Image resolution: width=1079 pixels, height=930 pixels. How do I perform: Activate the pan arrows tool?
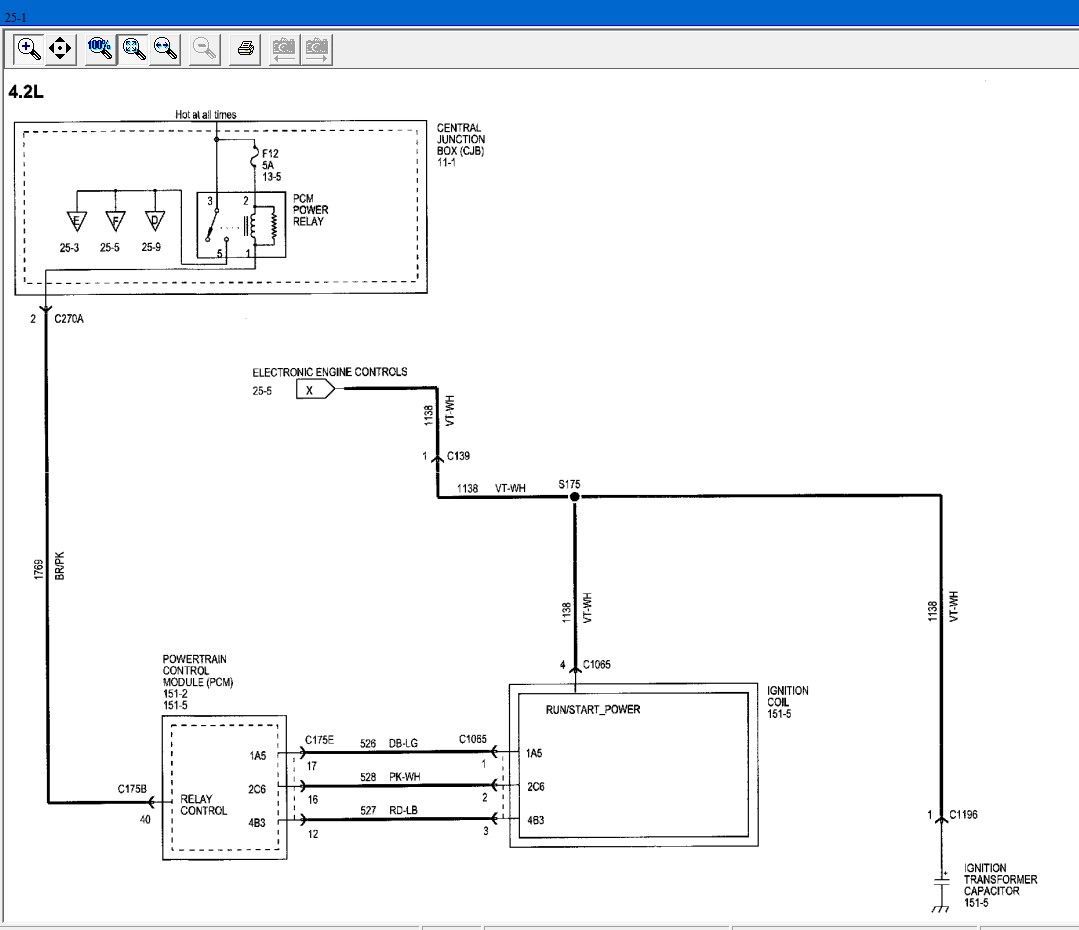61,48
